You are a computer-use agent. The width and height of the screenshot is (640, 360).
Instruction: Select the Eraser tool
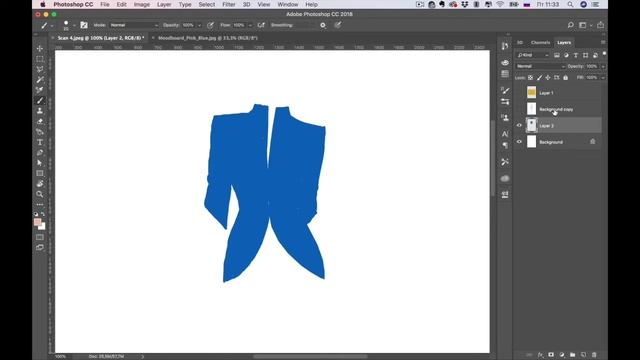click(x=40, y=121)
